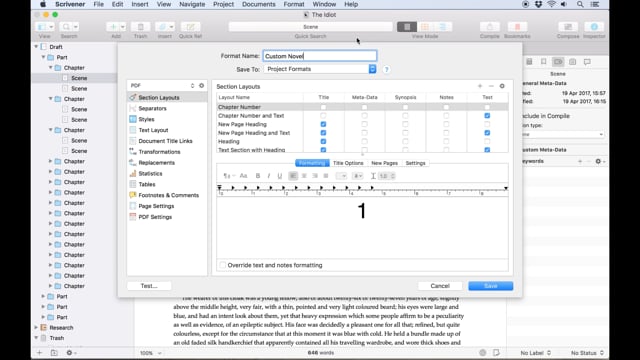Switch to corkboard view mode icon

pyautogui.click(x=425, y=27)
